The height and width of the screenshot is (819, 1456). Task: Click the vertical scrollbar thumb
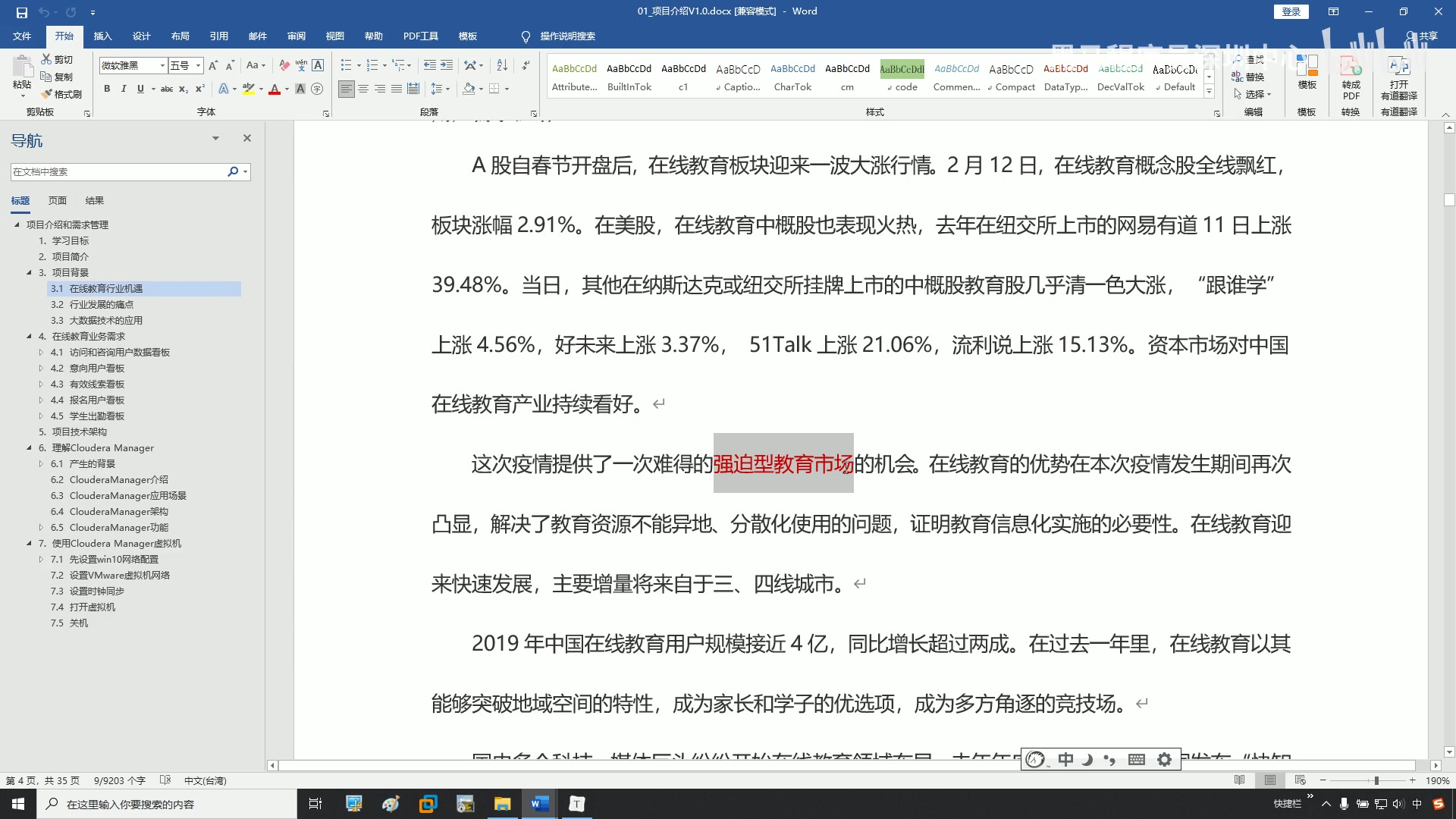(1449, 200)
